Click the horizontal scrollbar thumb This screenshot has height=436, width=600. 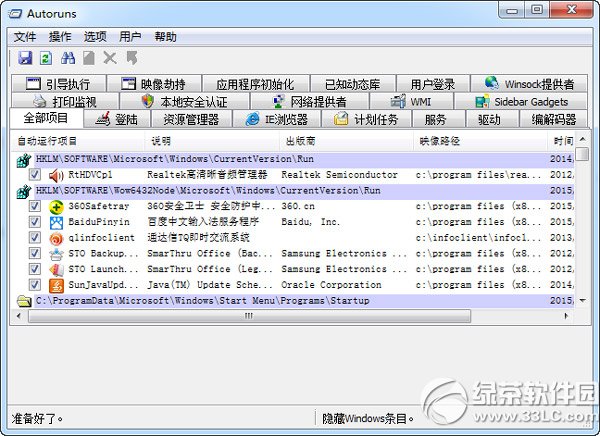click(249, 316)
